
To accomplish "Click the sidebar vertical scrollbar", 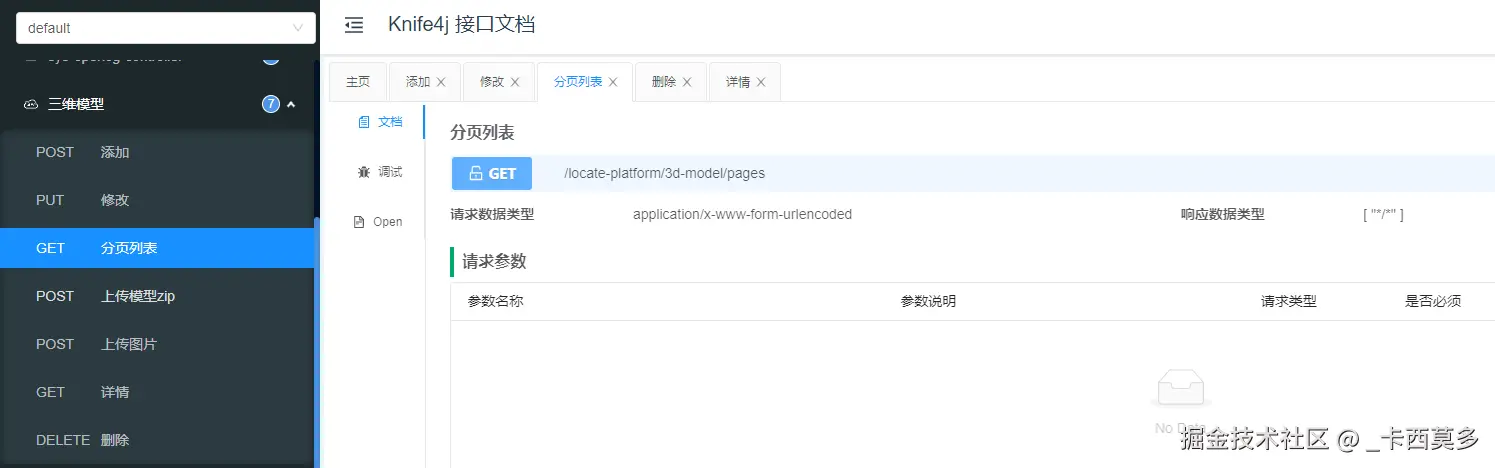I will click(317, 342).
